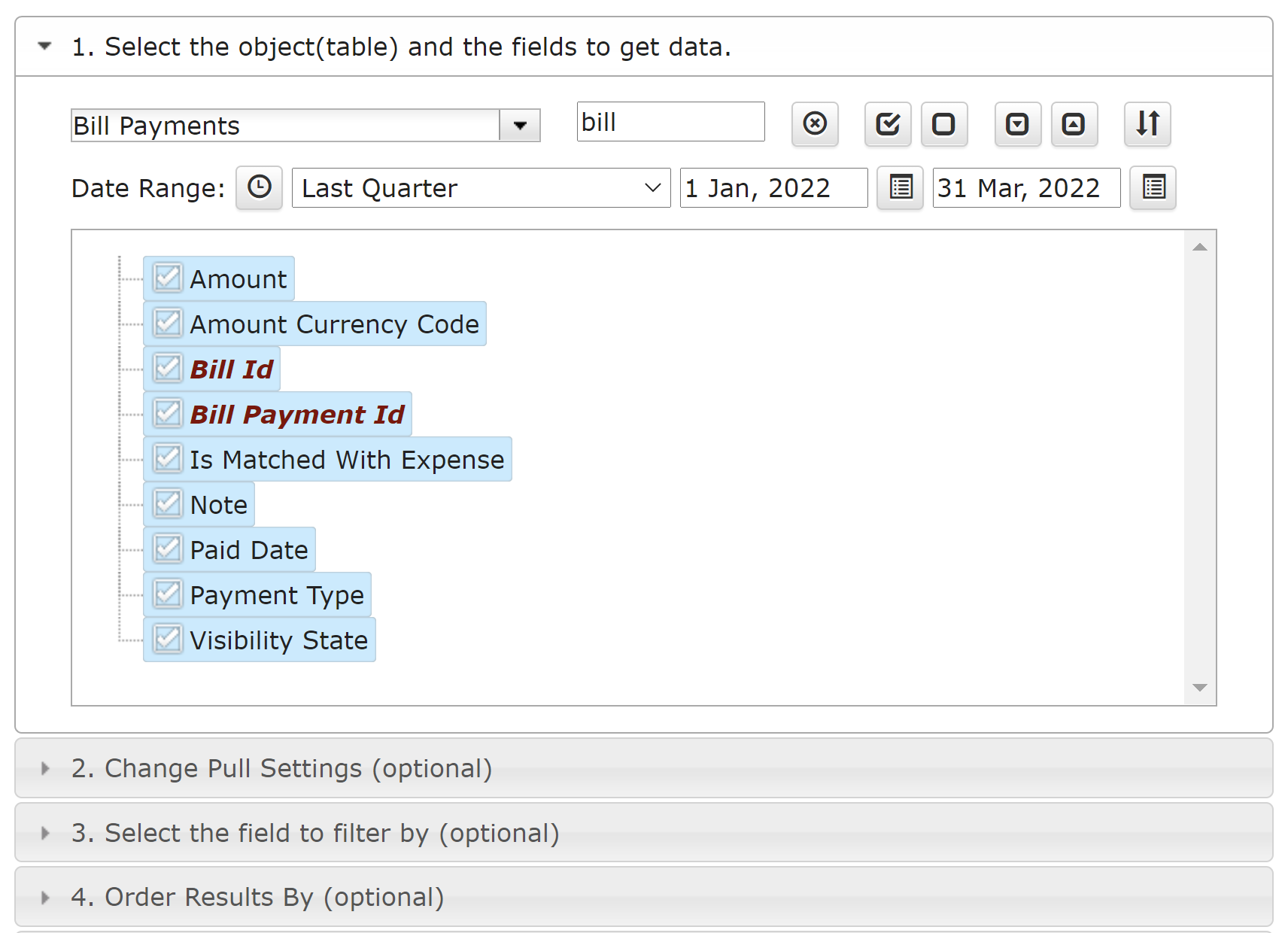Click the scrollbar down arrow in the field list
This screenshot has width=1288, height=933.
point(1200,688)
